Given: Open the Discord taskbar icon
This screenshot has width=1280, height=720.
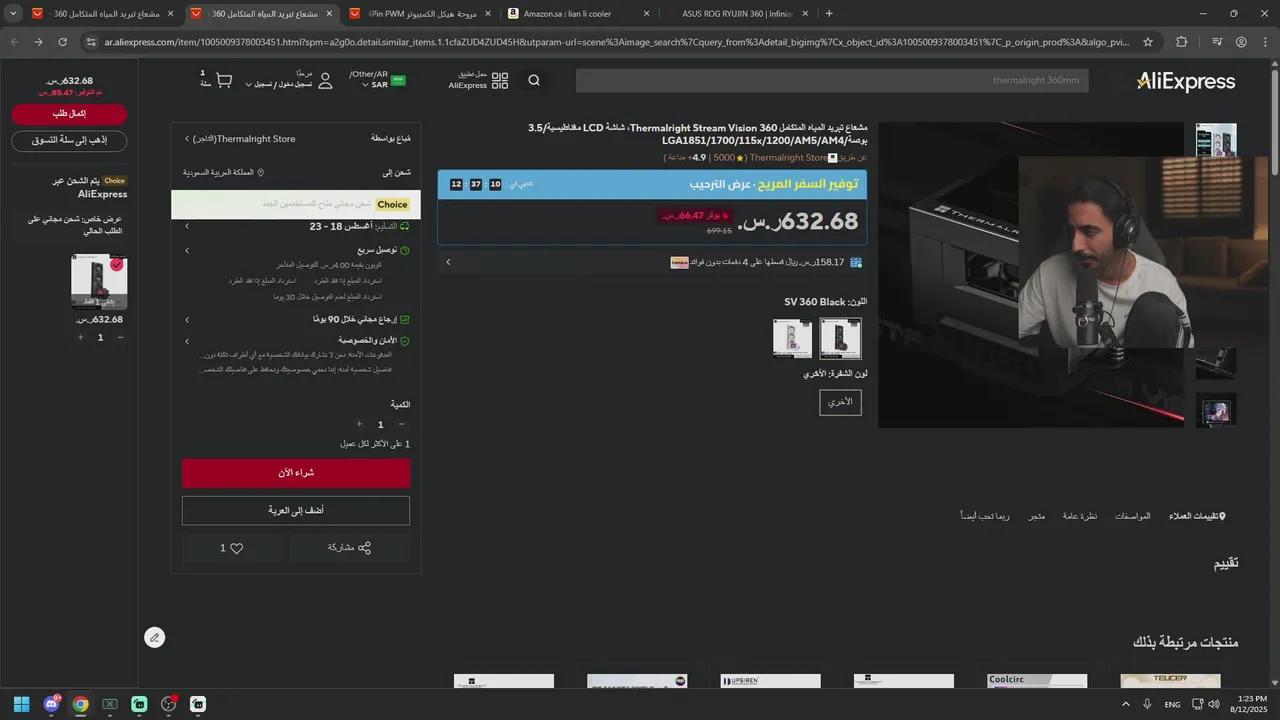Looking at the screenshot, I should [x=51, y=704].
